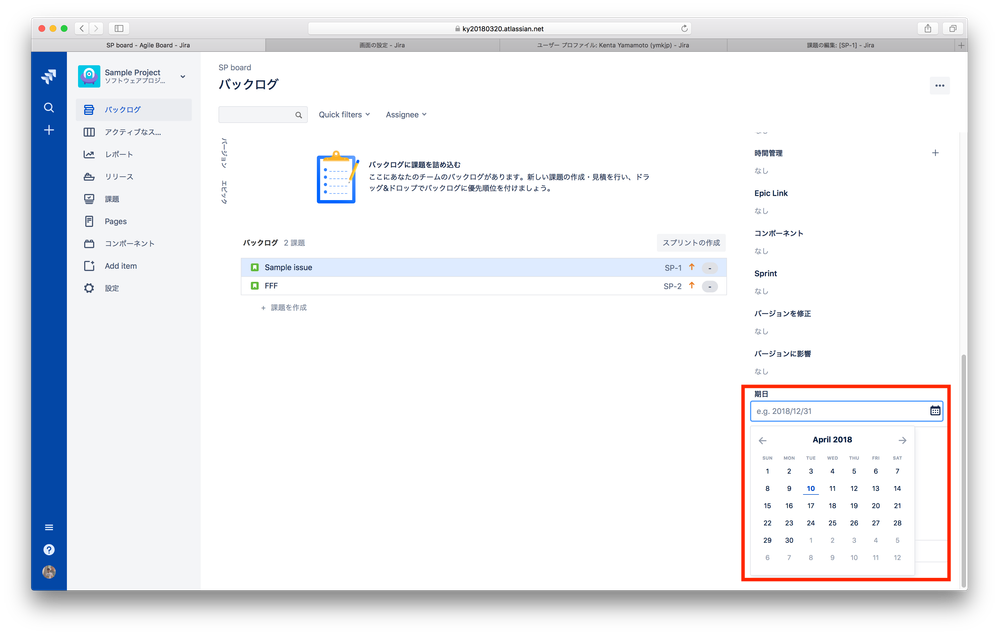Open 課題 in project navigation

point(134,199)
